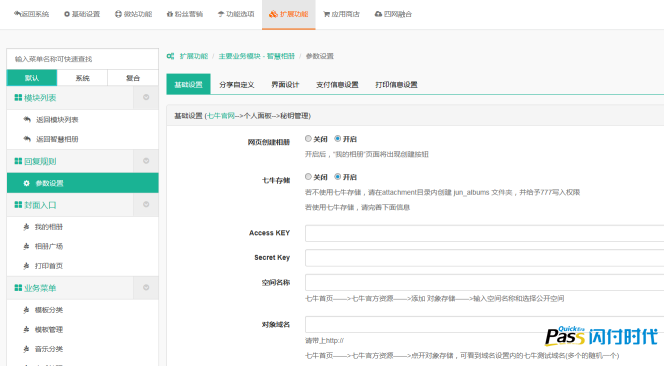The width and height of the screenshot is (664, 366).
Task: Collapse the 业务菜单 section with its chevron
Action: pyautogui.click(x=146, y=288)
